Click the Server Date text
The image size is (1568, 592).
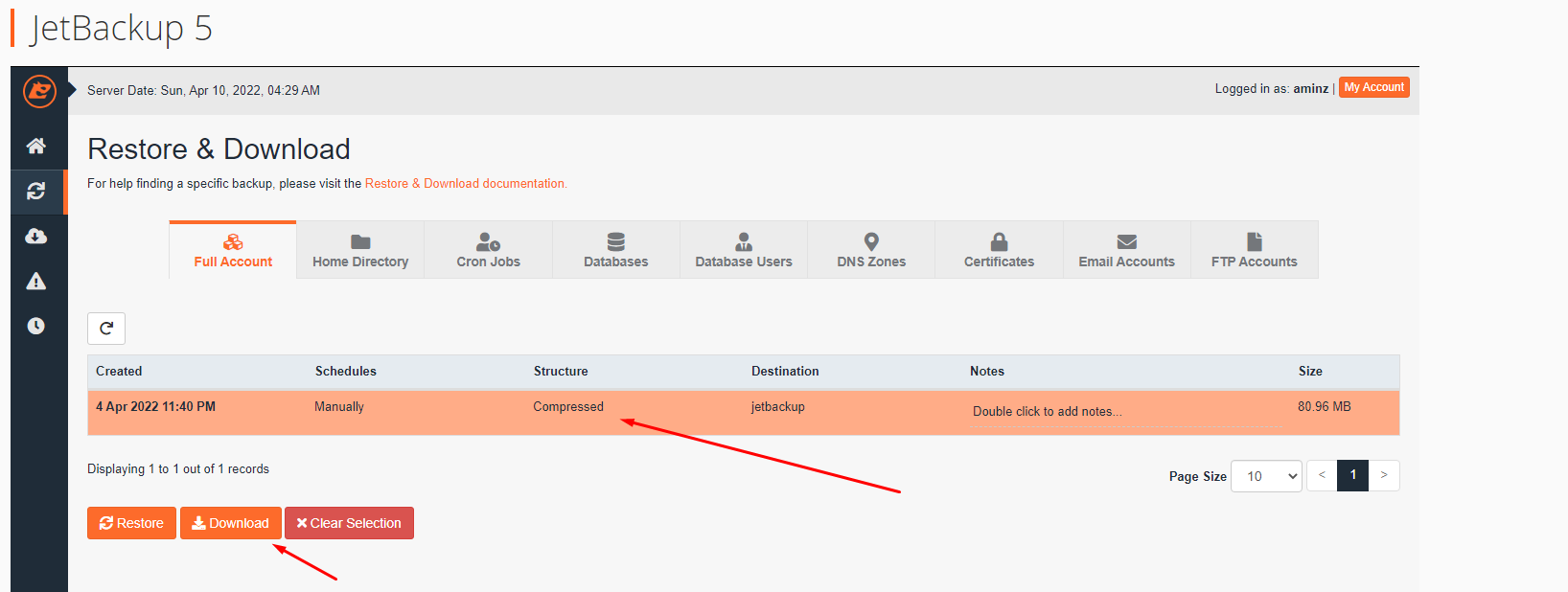coord(203,90)
